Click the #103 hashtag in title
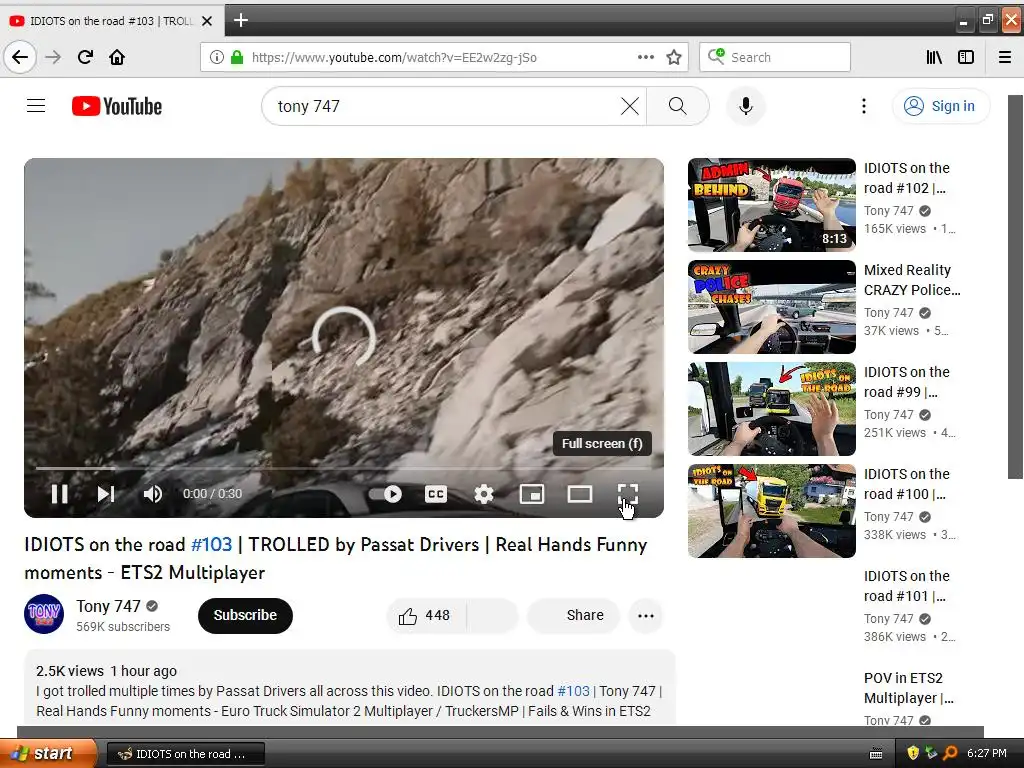Image resolution: width=1024 pixels, height=768 pixels. 211,544
